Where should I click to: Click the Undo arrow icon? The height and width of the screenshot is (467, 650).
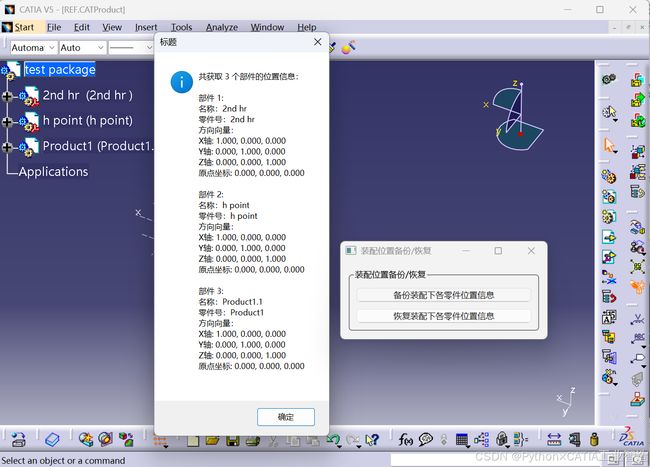pos(333,439)
